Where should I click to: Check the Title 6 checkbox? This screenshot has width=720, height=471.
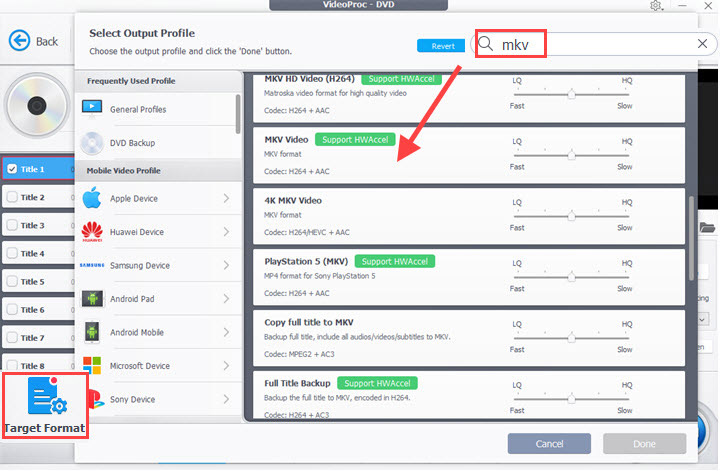click(12, 309)
